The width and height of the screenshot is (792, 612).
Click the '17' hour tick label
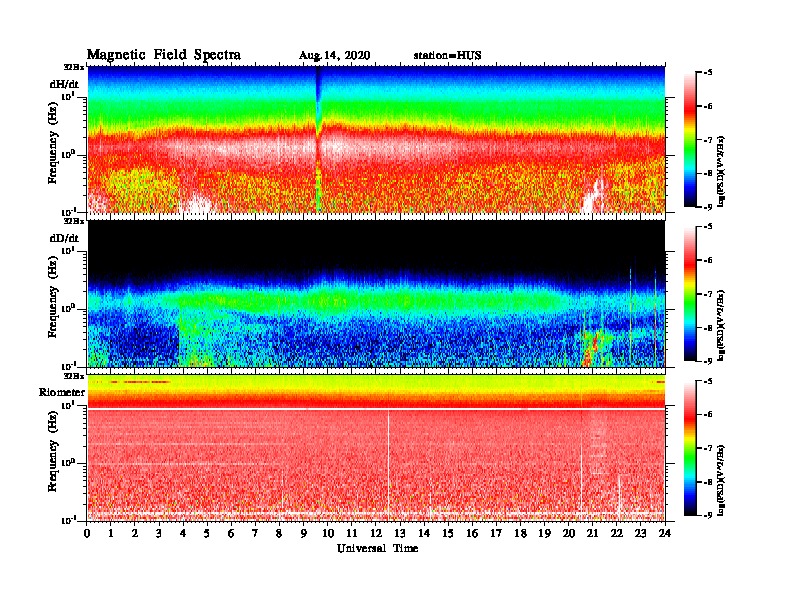(x=497, y=534)
